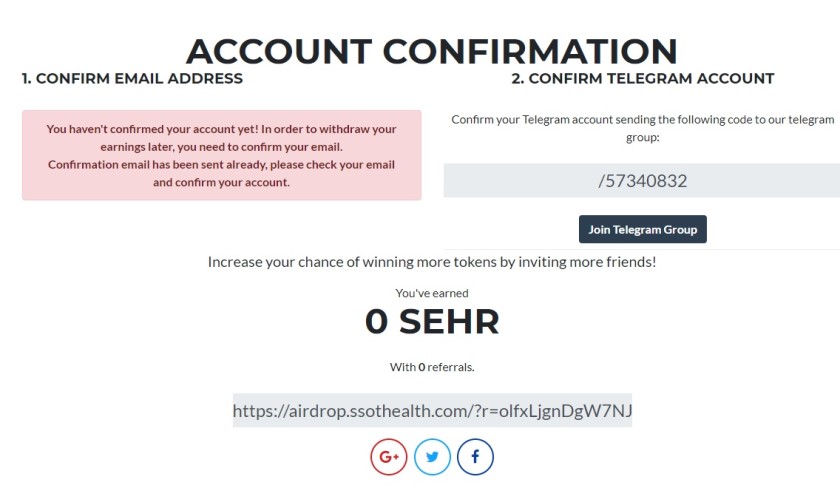Click the "1. Confirm Email Address" heading

point(132,78)
